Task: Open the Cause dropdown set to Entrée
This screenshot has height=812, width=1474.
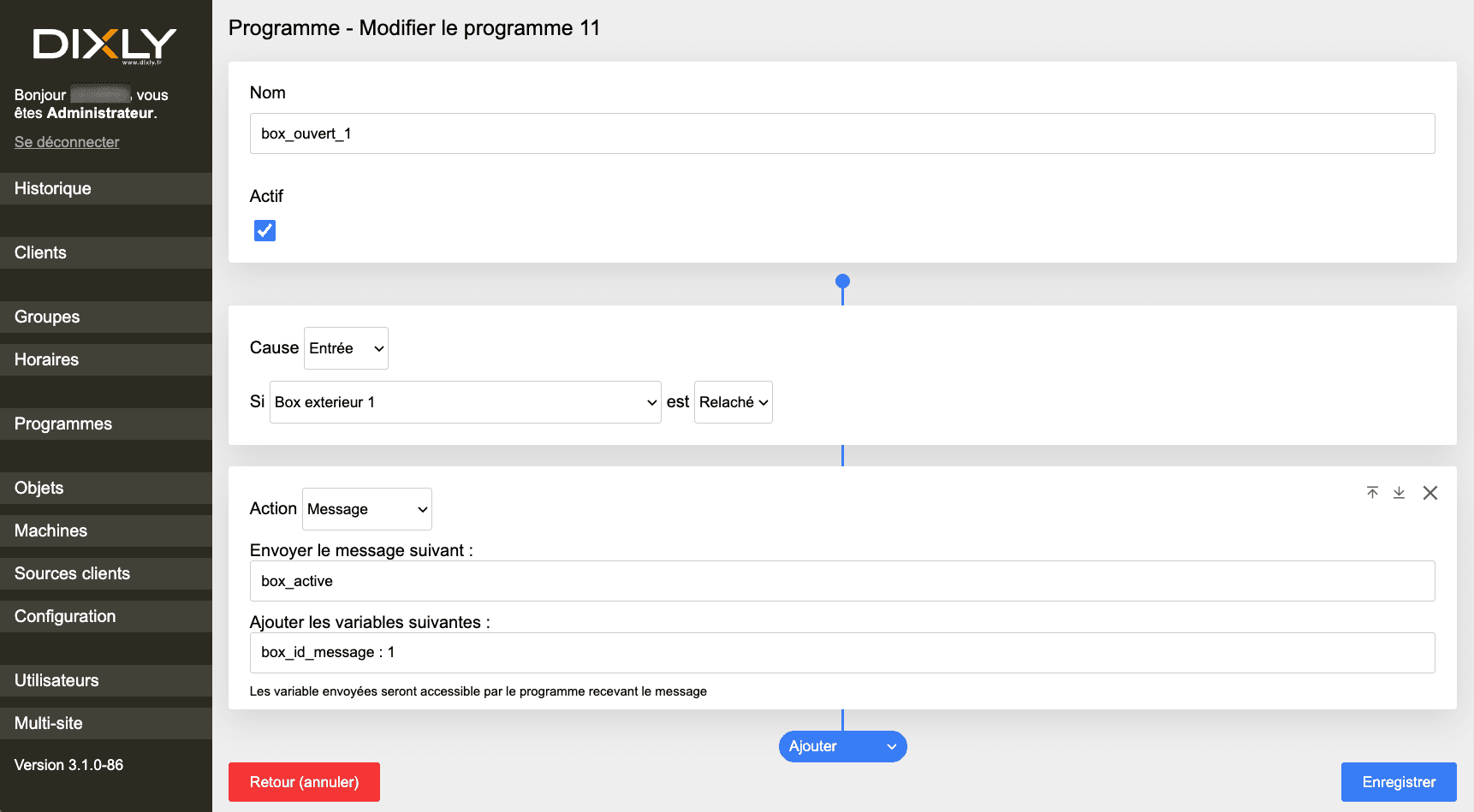Action: [345, 347]
